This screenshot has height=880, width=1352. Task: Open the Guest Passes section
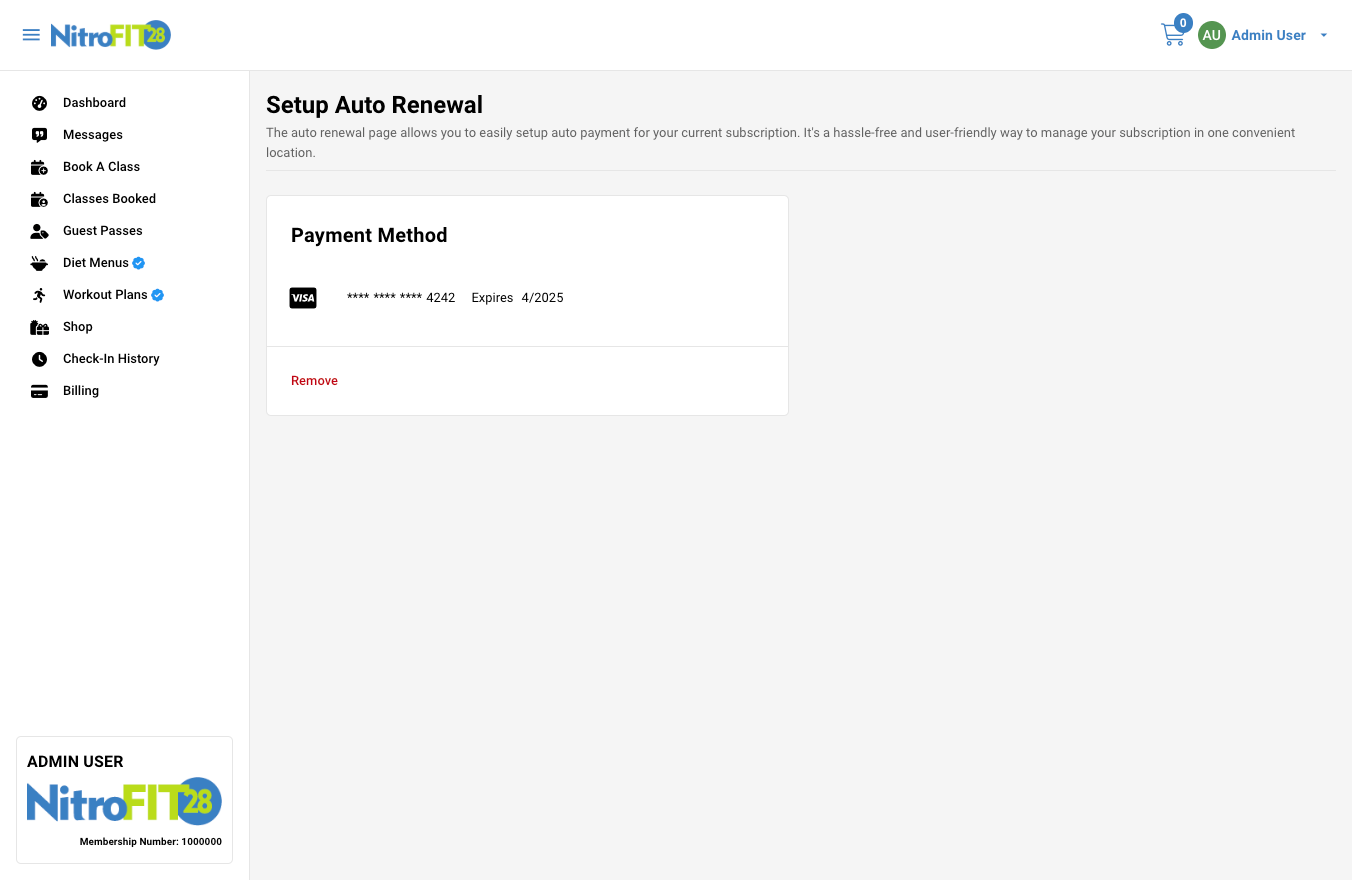[102, 230]
